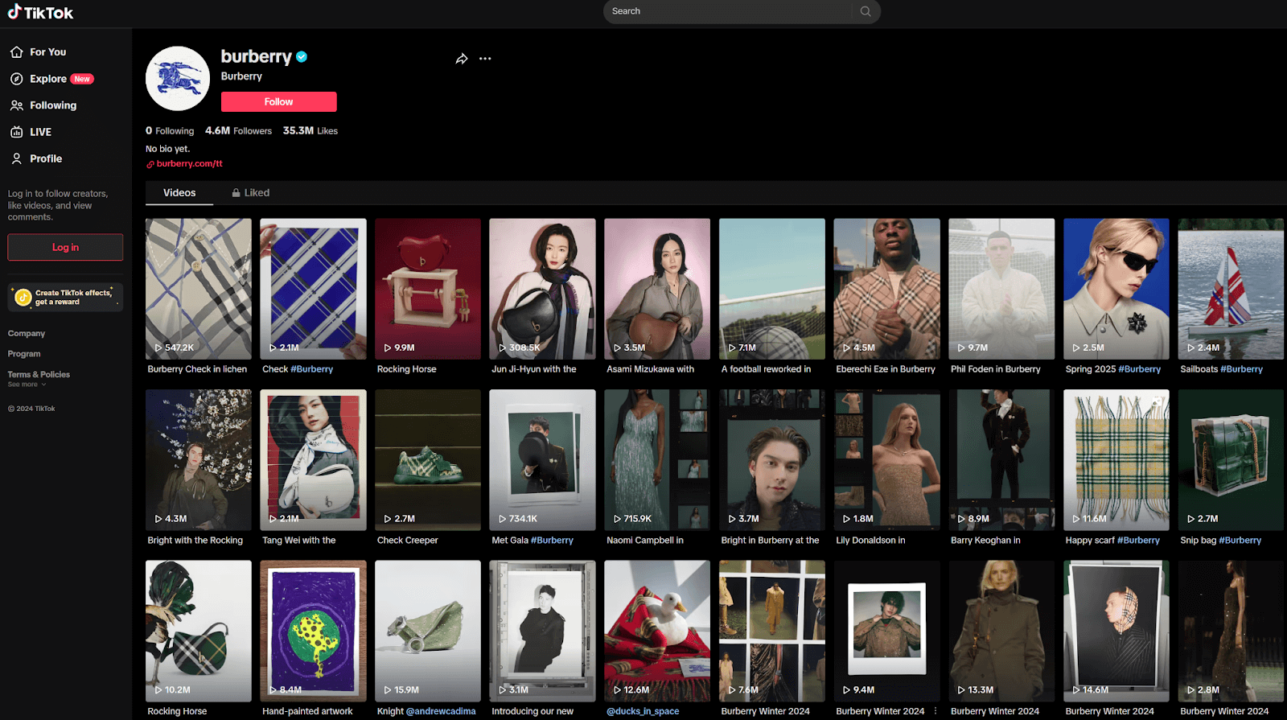Expand the Program section
Image resolution: width=1287 pixels, height=720 pixels.
pyautogui.click(x=24, y=354)
